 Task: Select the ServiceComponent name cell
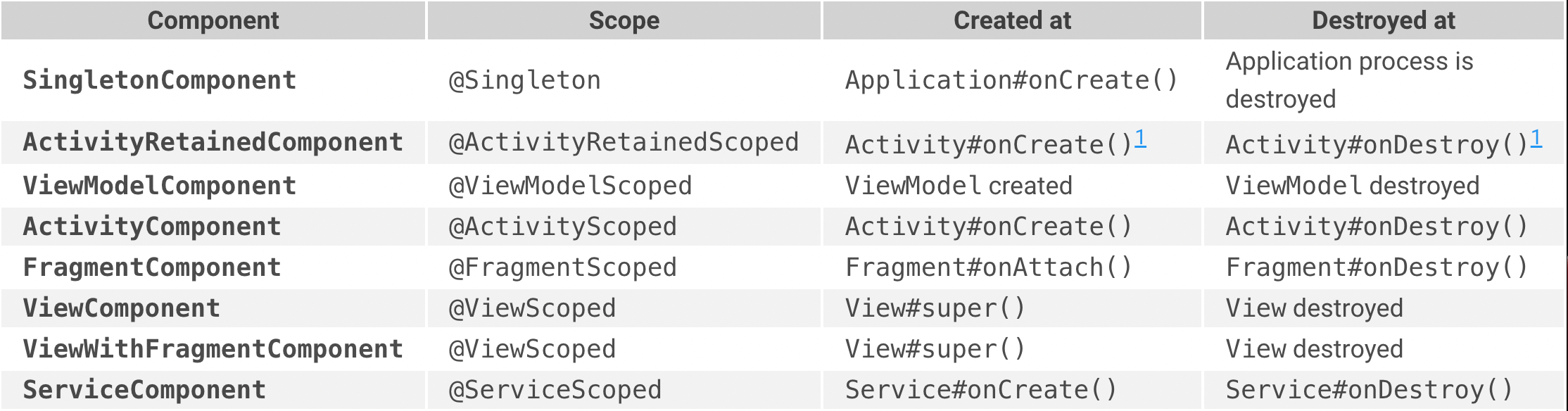pyautogui.click(x=145, y=390)
